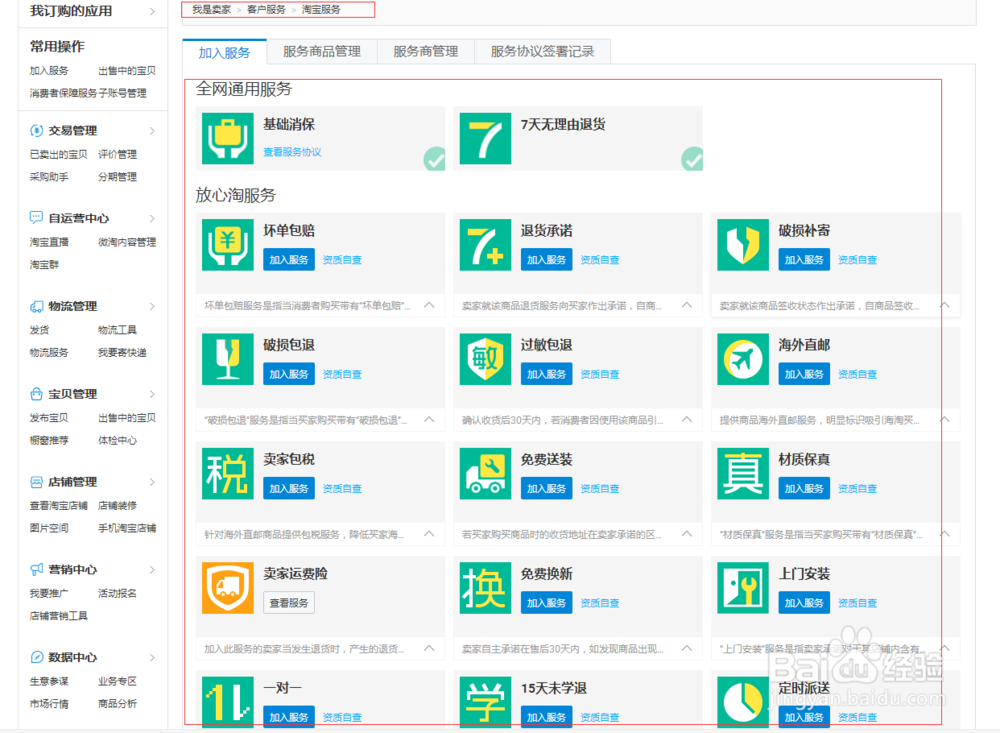Open 资质自查 for 海外直邮

pyautogui.click(x=858, y=374)
